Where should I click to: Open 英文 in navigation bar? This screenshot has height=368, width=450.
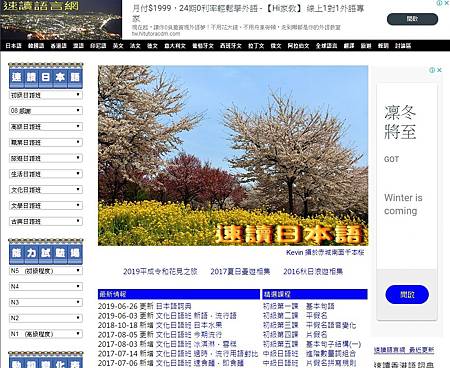(x=118, y=46)
